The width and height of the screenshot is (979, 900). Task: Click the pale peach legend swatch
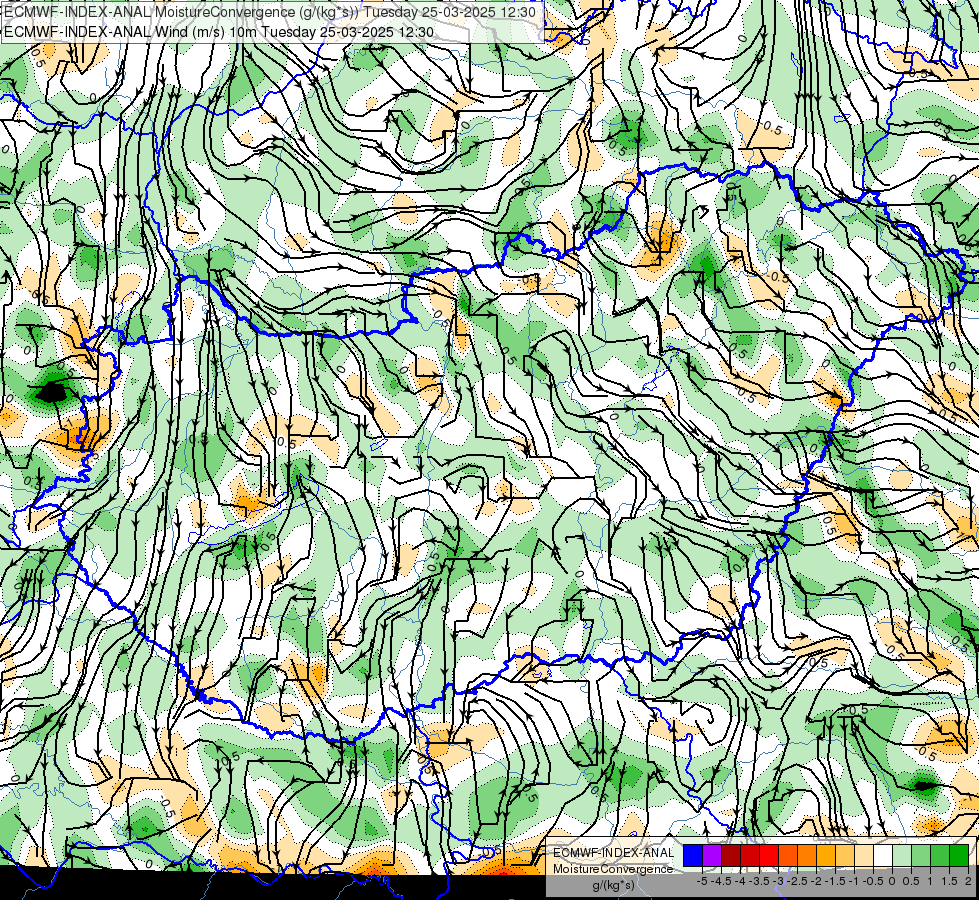(864, 855)
